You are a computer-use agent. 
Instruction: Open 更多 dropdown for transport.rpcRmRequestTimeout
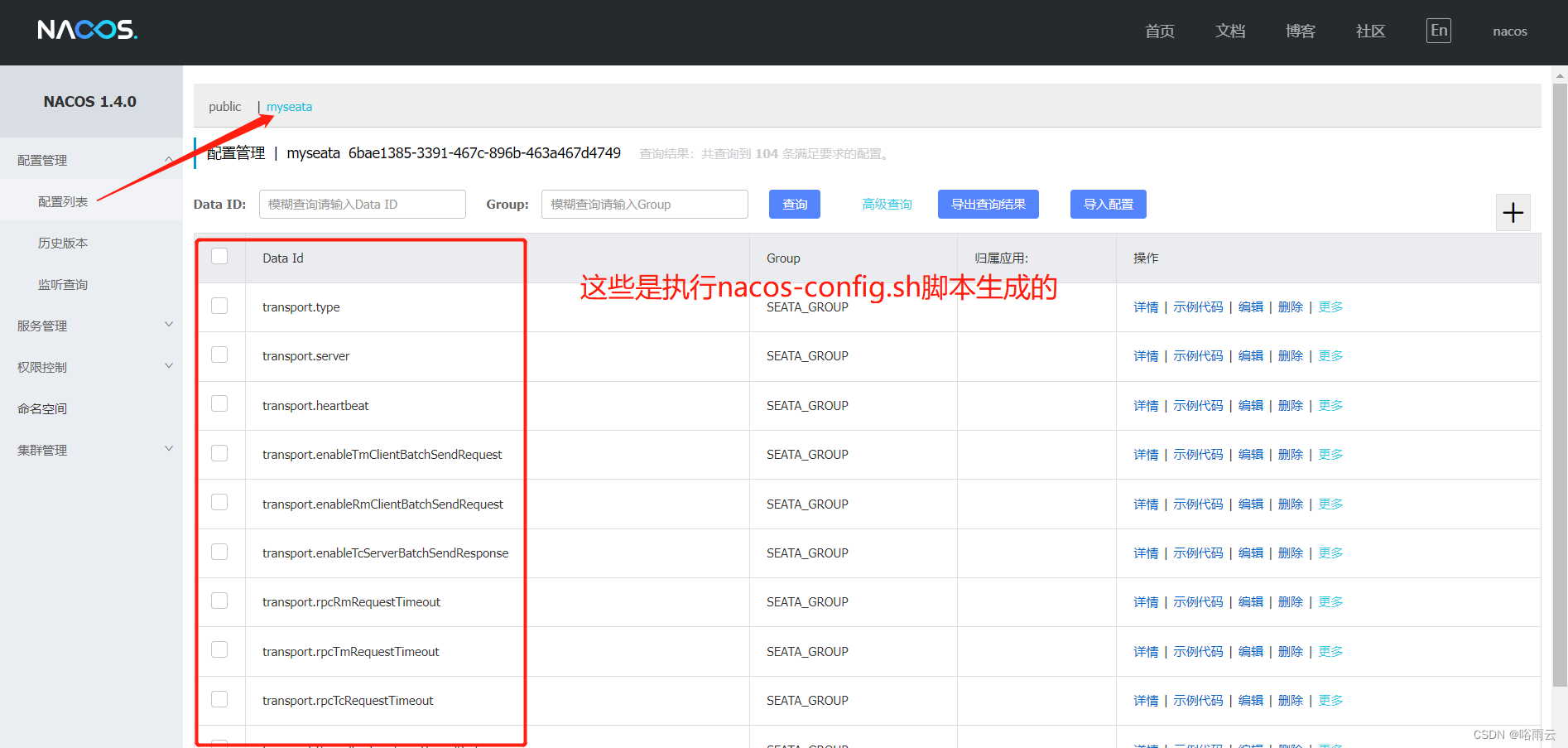click(x=1330, y=602)
